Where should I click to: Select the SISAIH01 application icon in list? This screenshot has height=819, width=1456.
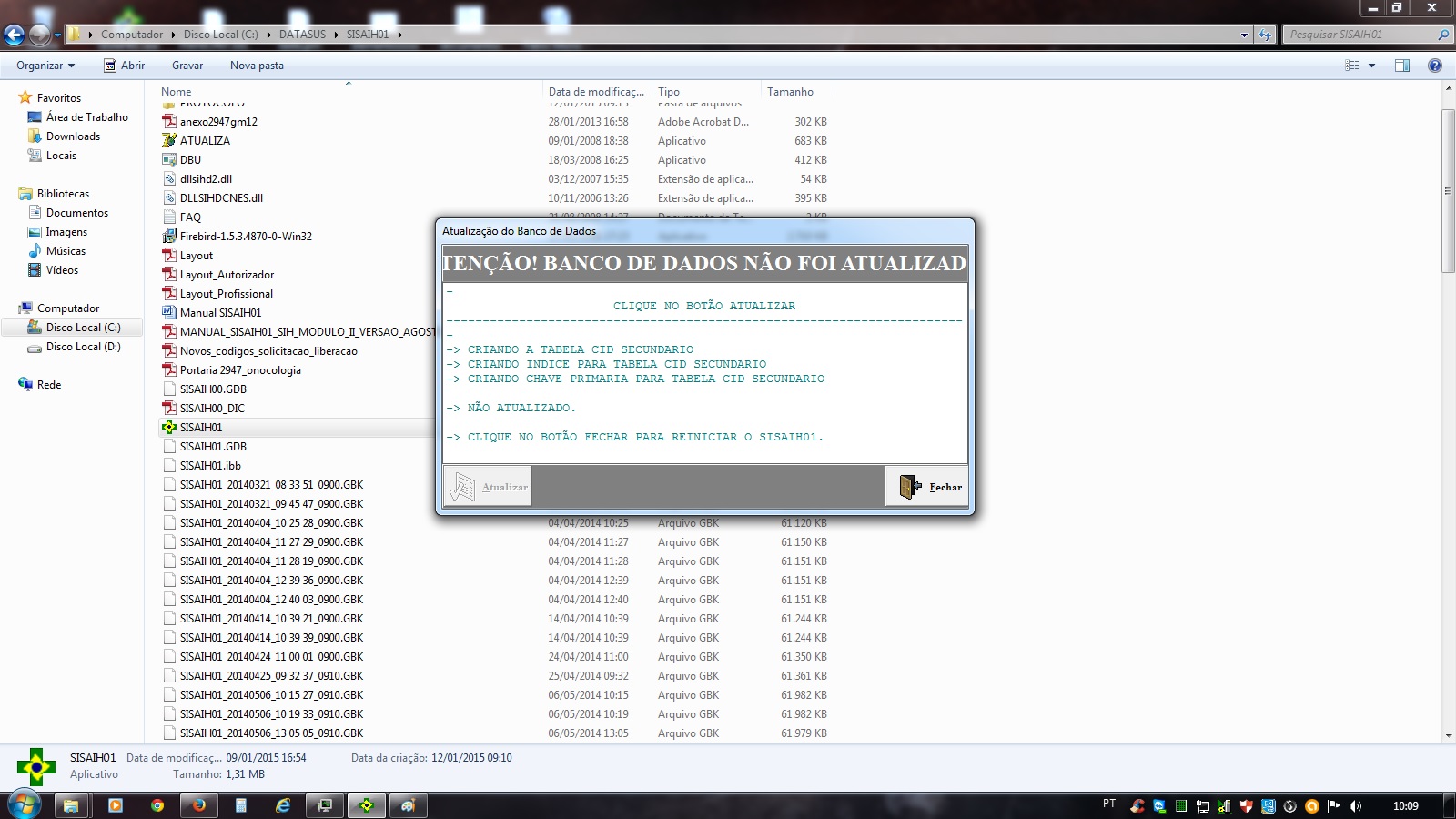point(169,427)
